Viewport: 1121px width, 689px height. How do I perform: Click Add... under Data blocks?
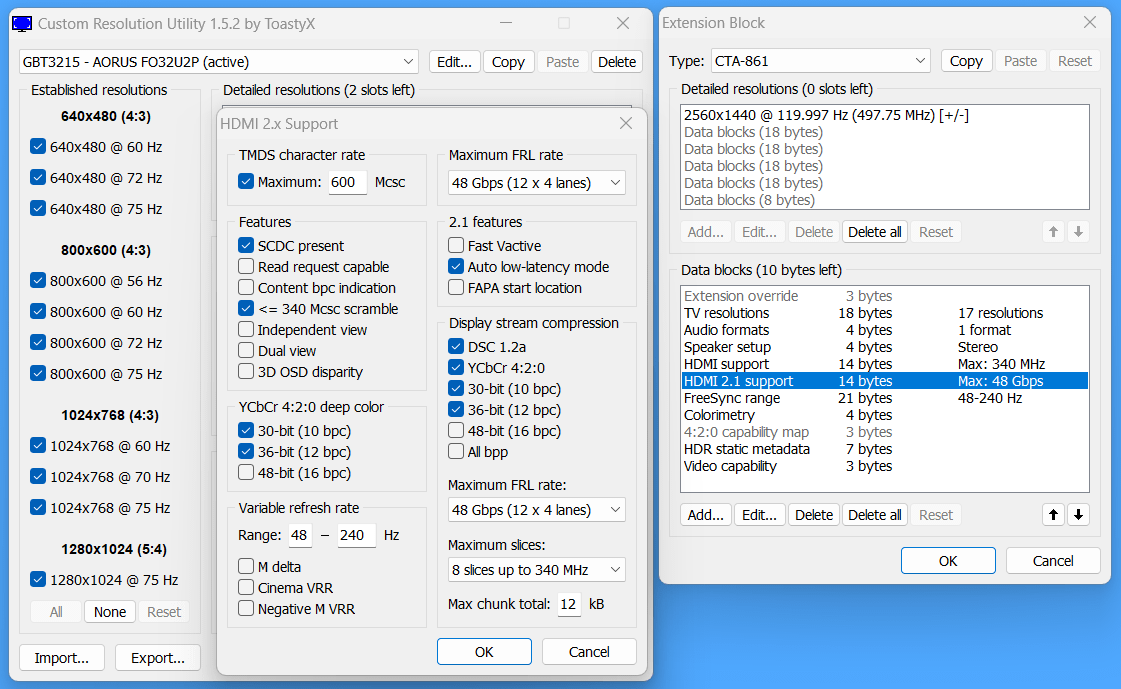(x=706, y=515)
